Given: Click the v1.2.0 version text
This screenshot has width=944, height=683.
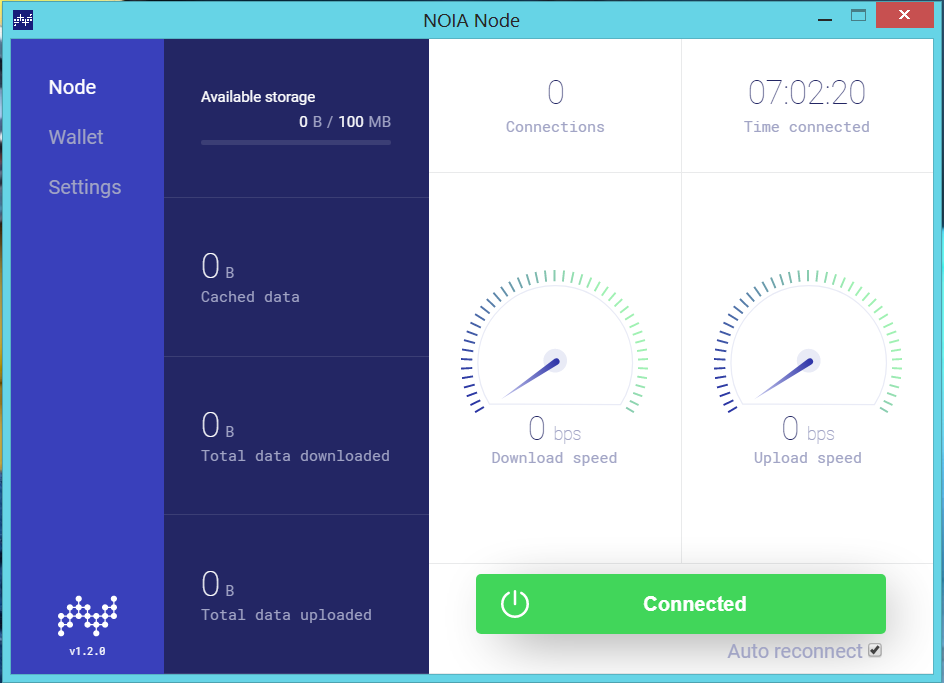Looking at the screenshot, I should pyautogui.click(x=87, y=651).
